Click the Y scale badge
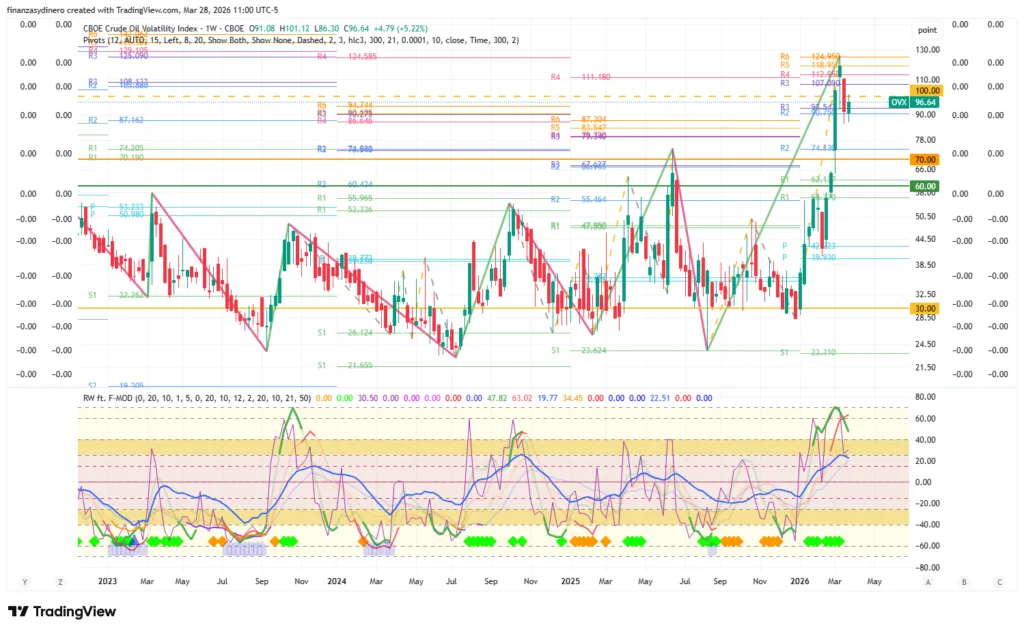1024x632 pixels. (24, 581)
